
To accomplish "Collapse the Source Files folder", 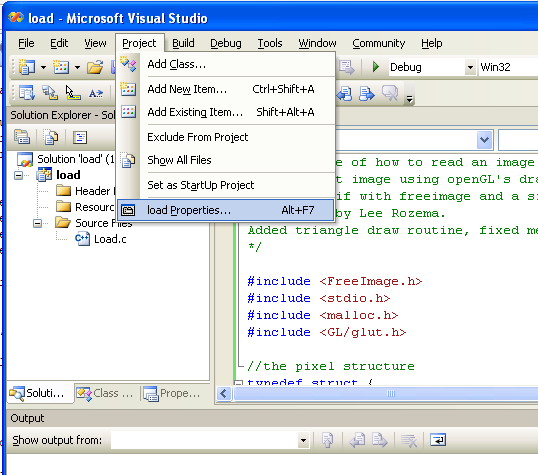I will [x=37, y=223].
